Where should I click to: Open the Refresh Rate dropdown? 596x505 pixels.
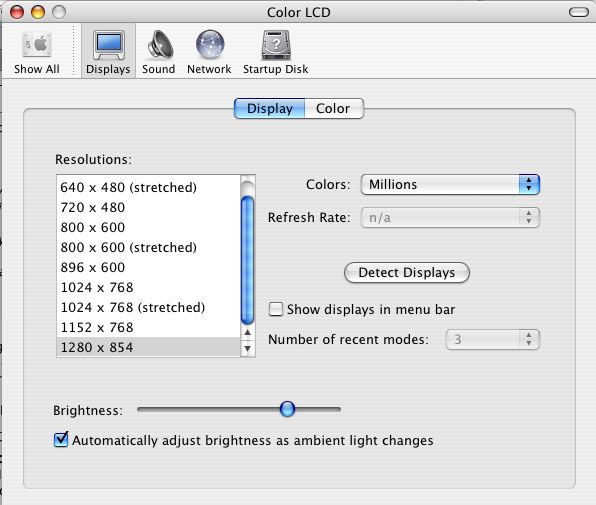450,218
